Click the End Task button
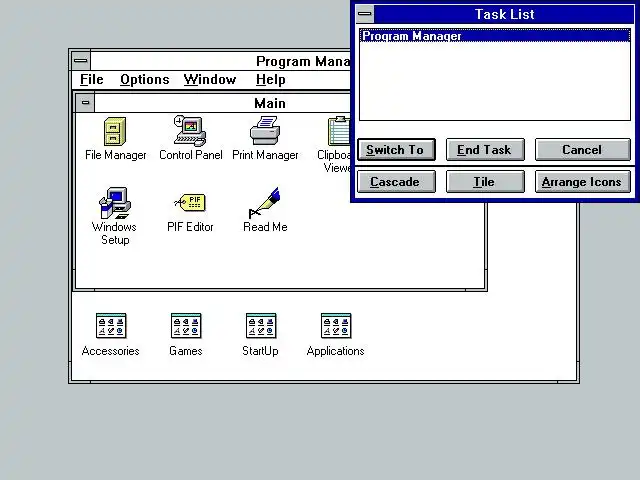Viewport: 640px width, 480px height. click(x=485, y=150)
